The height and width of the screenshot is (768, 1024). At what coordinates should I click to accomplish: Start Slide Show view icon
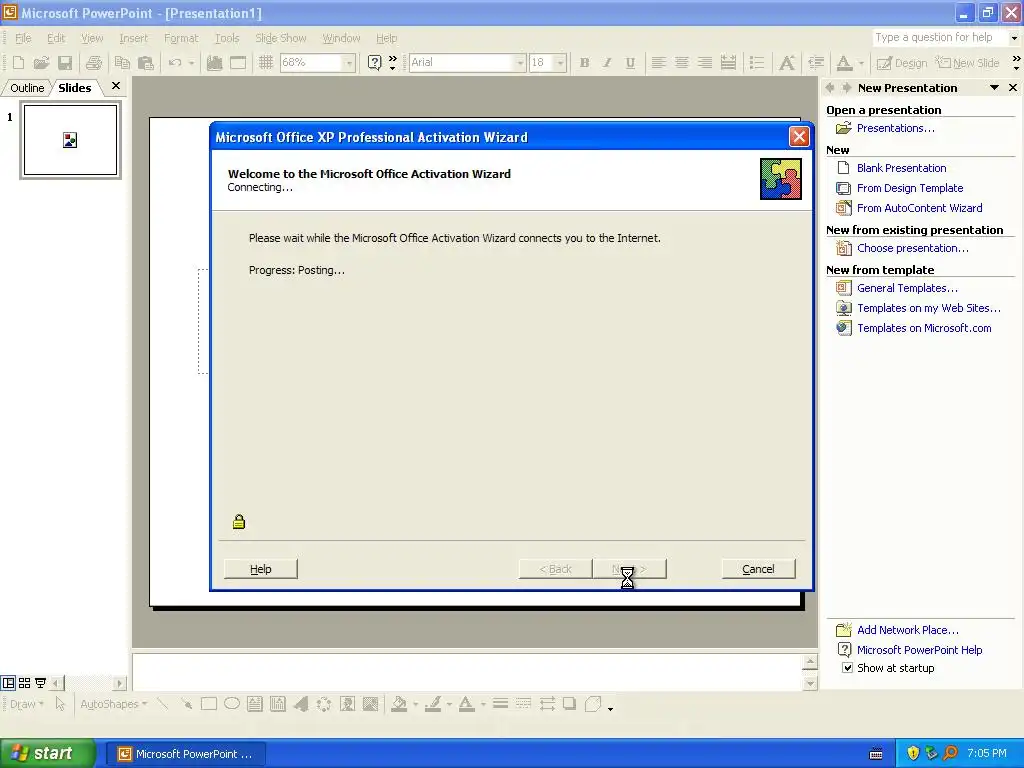point(40,683)
